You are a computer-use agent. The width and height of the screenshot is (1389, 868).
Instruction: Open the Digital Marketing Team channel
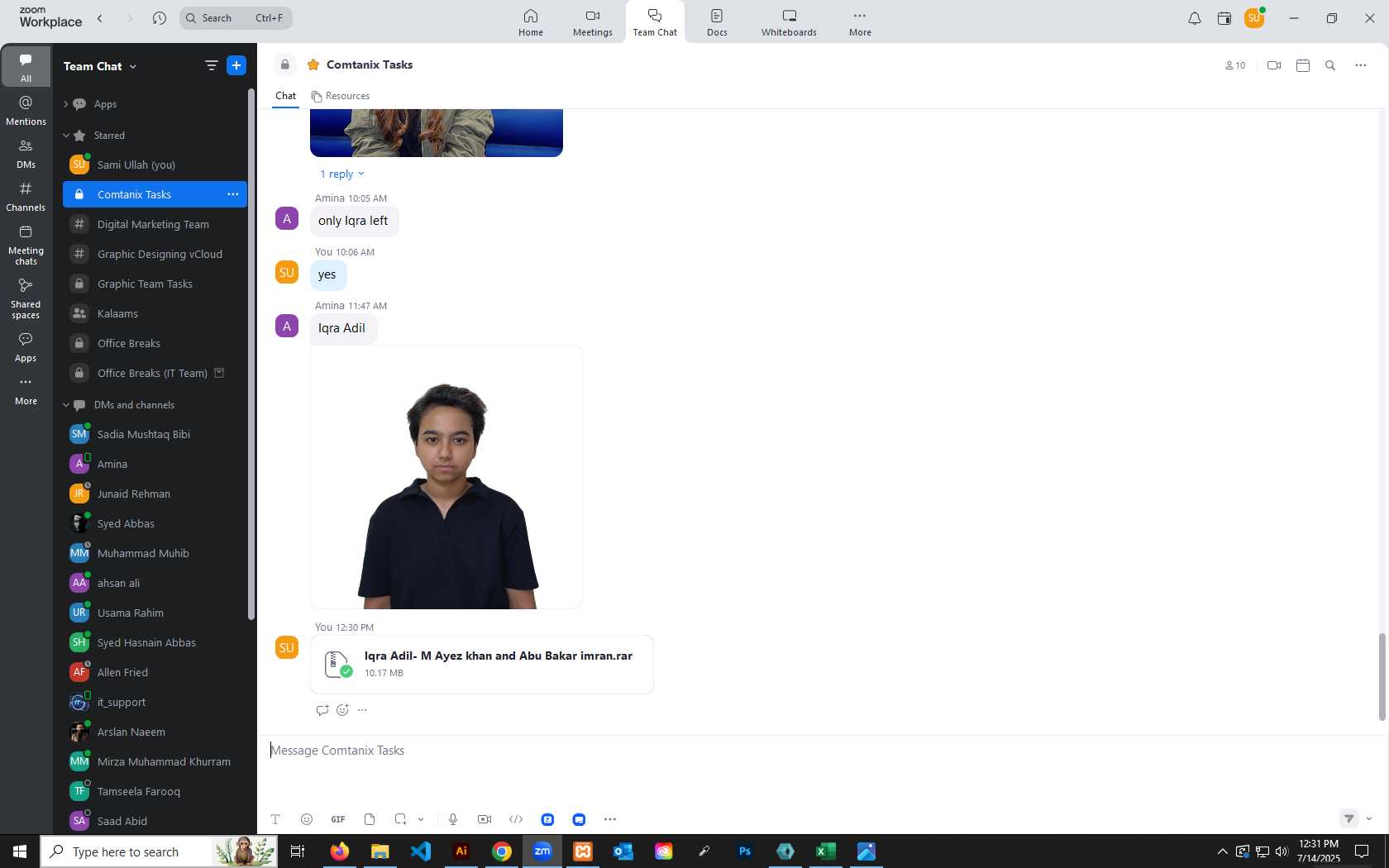pyautogui.click(x=155, y=224)
